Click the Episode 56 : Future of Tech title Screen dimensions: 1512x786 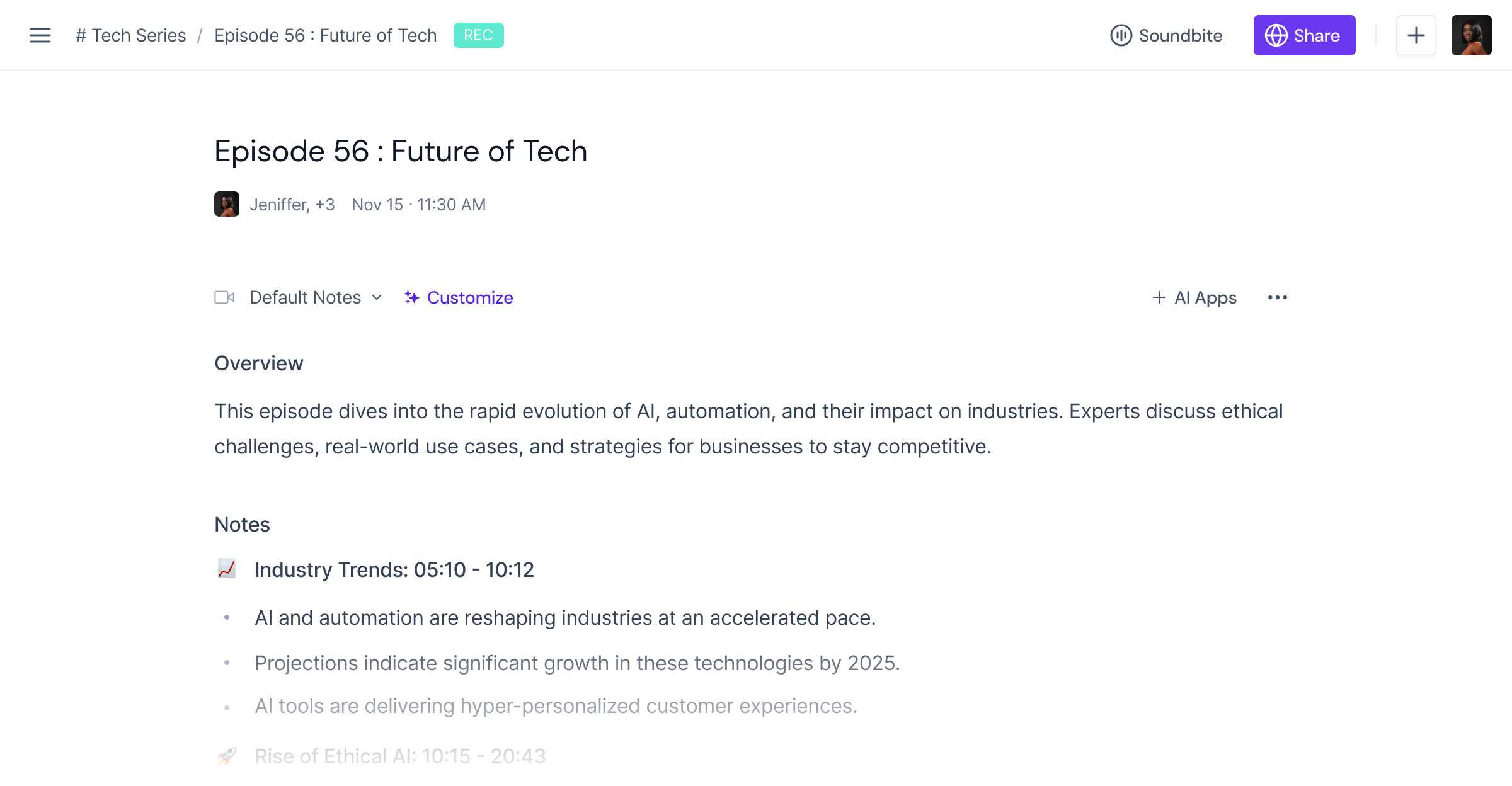coord(401,151)
